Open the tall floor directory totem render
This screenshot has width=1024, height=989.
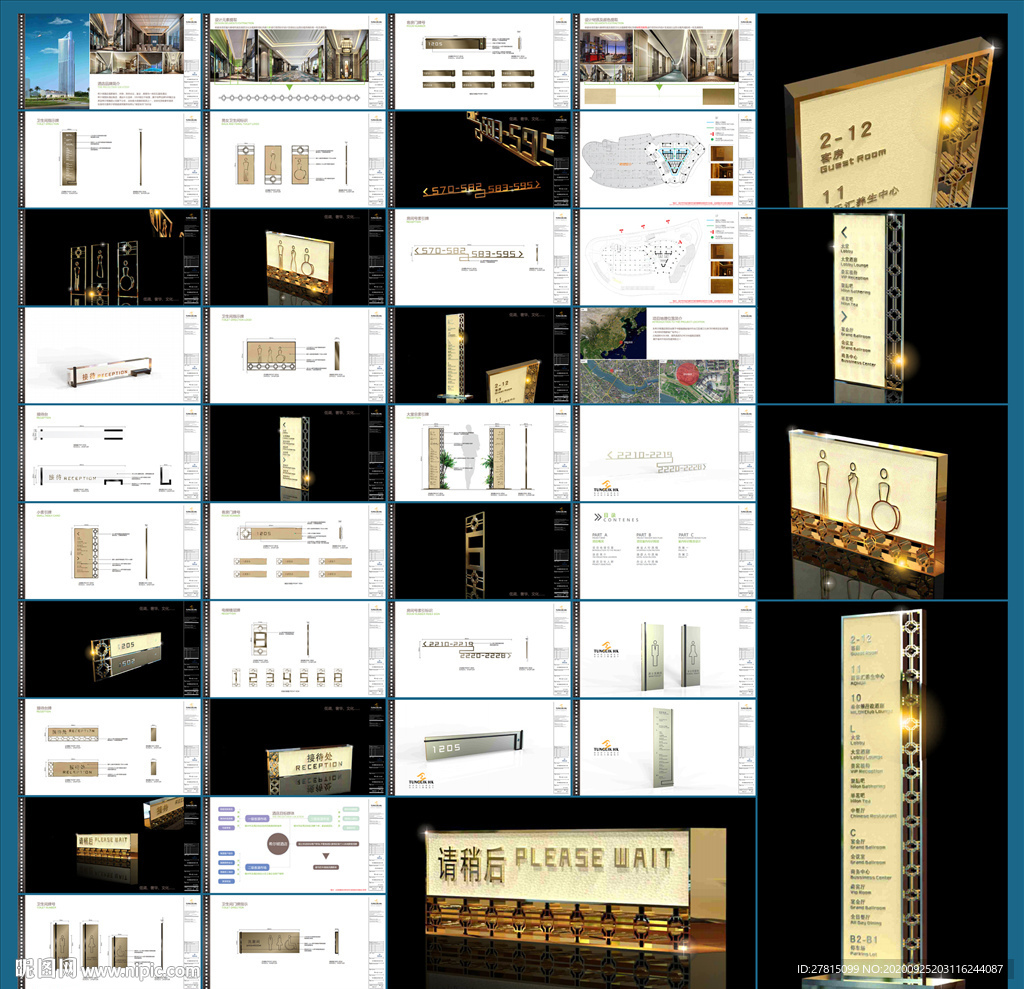(x=882, y=794)
